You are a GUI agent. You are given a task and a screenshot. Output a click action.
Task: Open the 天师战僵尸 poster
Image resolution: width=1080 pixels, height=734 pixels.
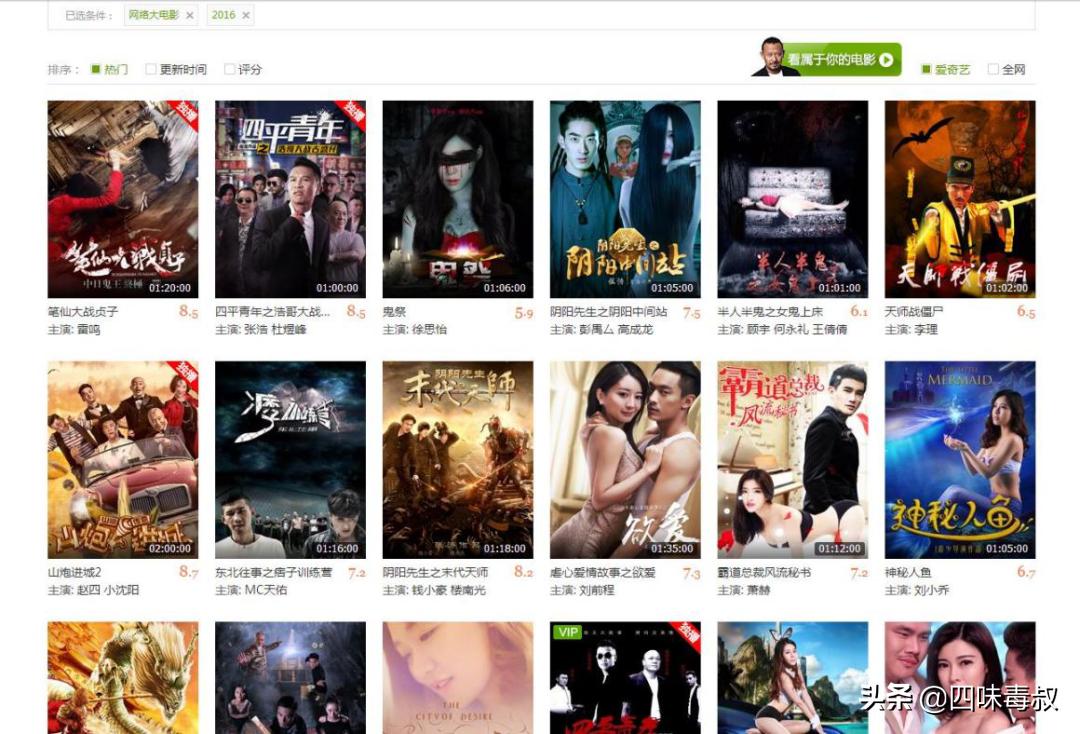[959, 199]
